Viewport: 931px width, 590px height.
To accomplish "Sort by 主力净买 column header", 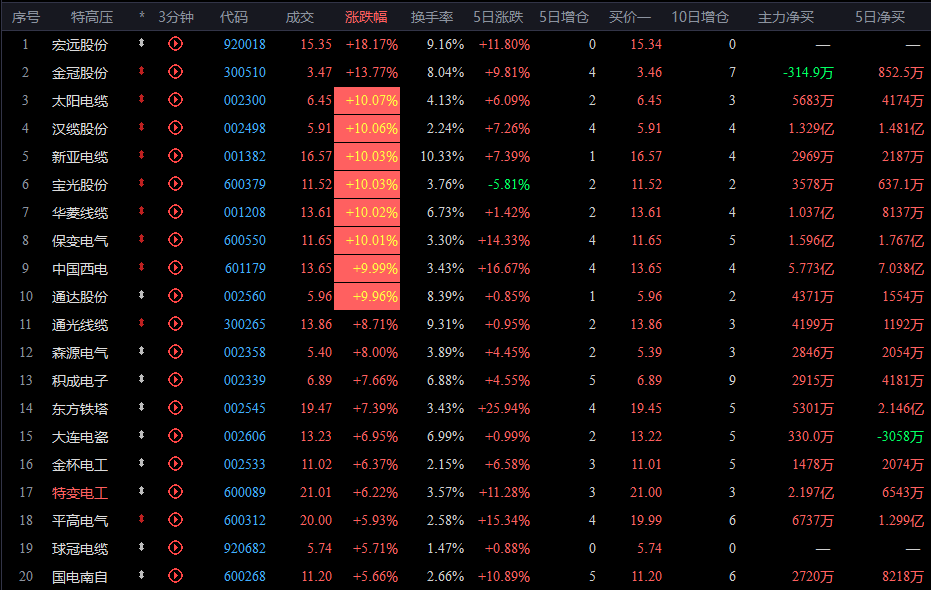I will (x=786, y=17).
